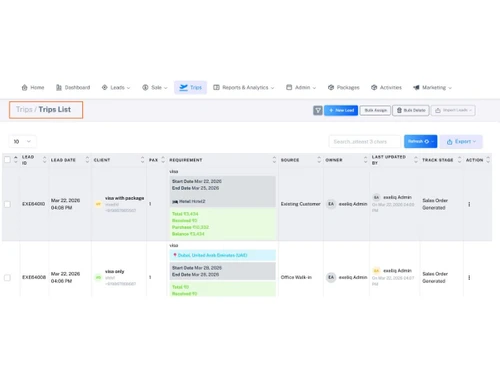The image size is (500, 375).
Task: Sort by Lead ID column
Action: (x=44, y=160)
